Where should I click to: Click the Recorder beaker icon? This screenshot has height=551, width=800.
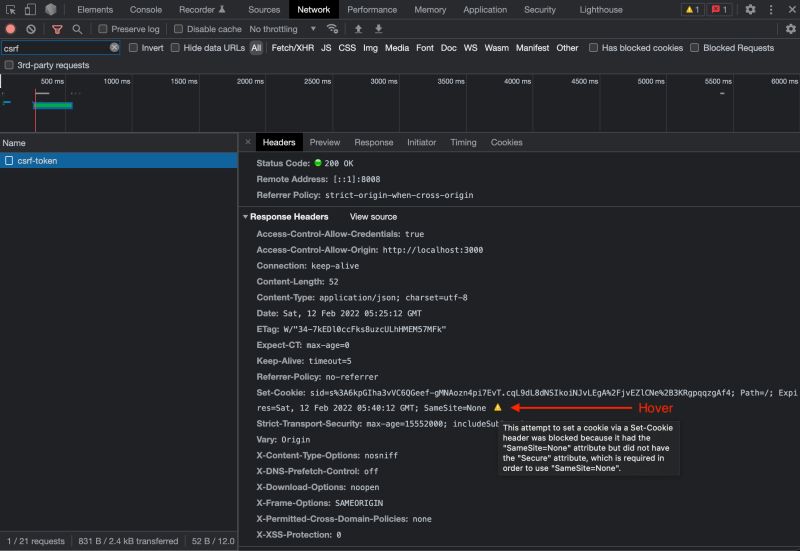click(222, 9)
